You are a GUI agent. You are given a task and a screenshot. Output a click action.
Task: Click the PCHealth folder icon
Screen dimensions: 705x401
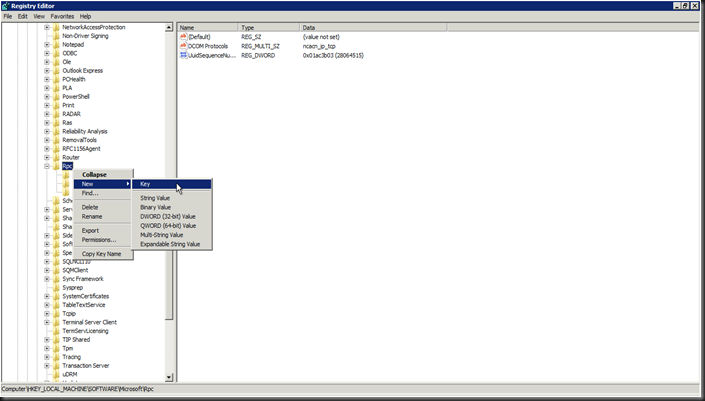(56, 79)
